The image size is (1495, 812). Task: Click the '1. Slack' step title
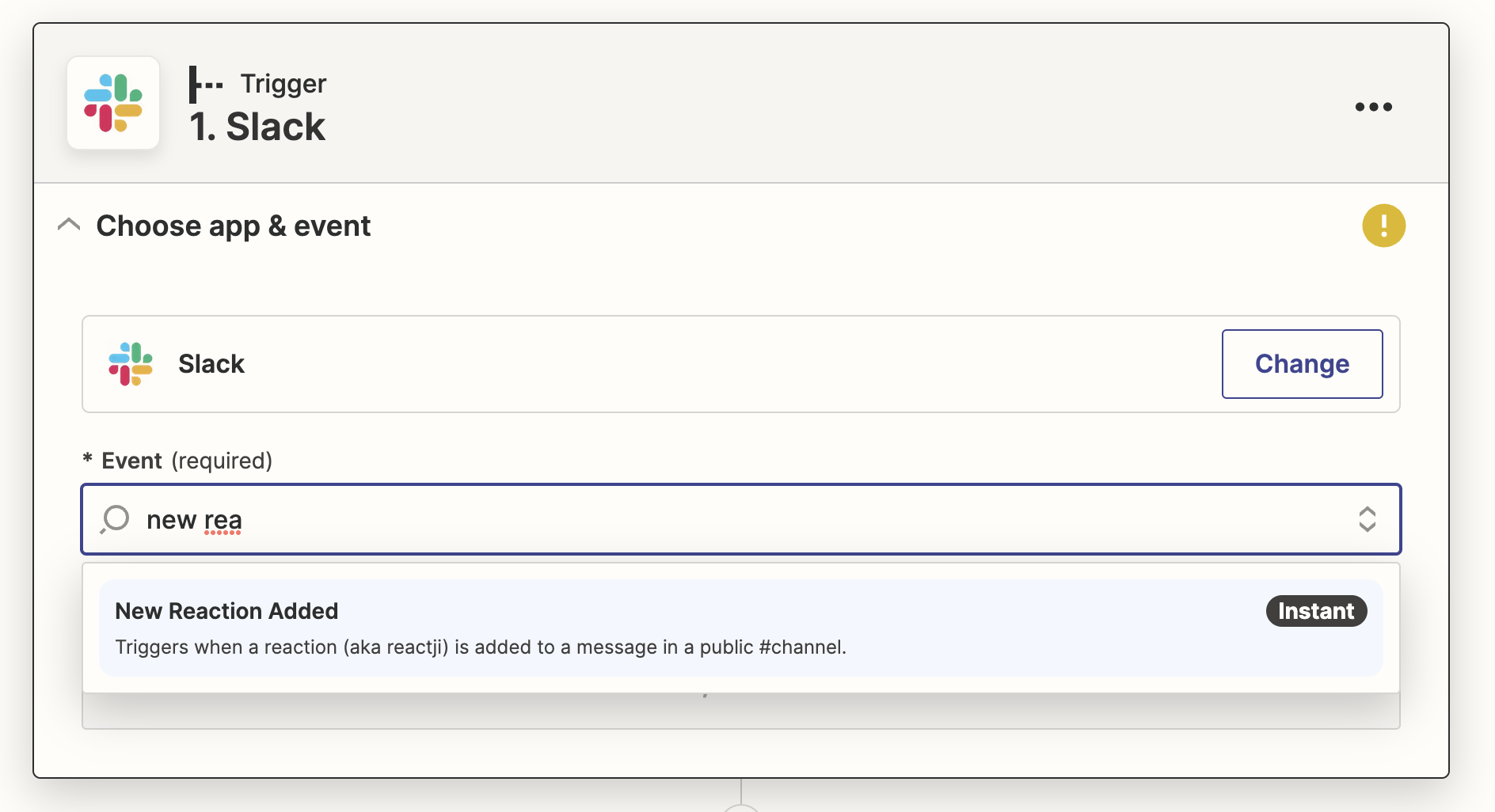coord(257,127)
